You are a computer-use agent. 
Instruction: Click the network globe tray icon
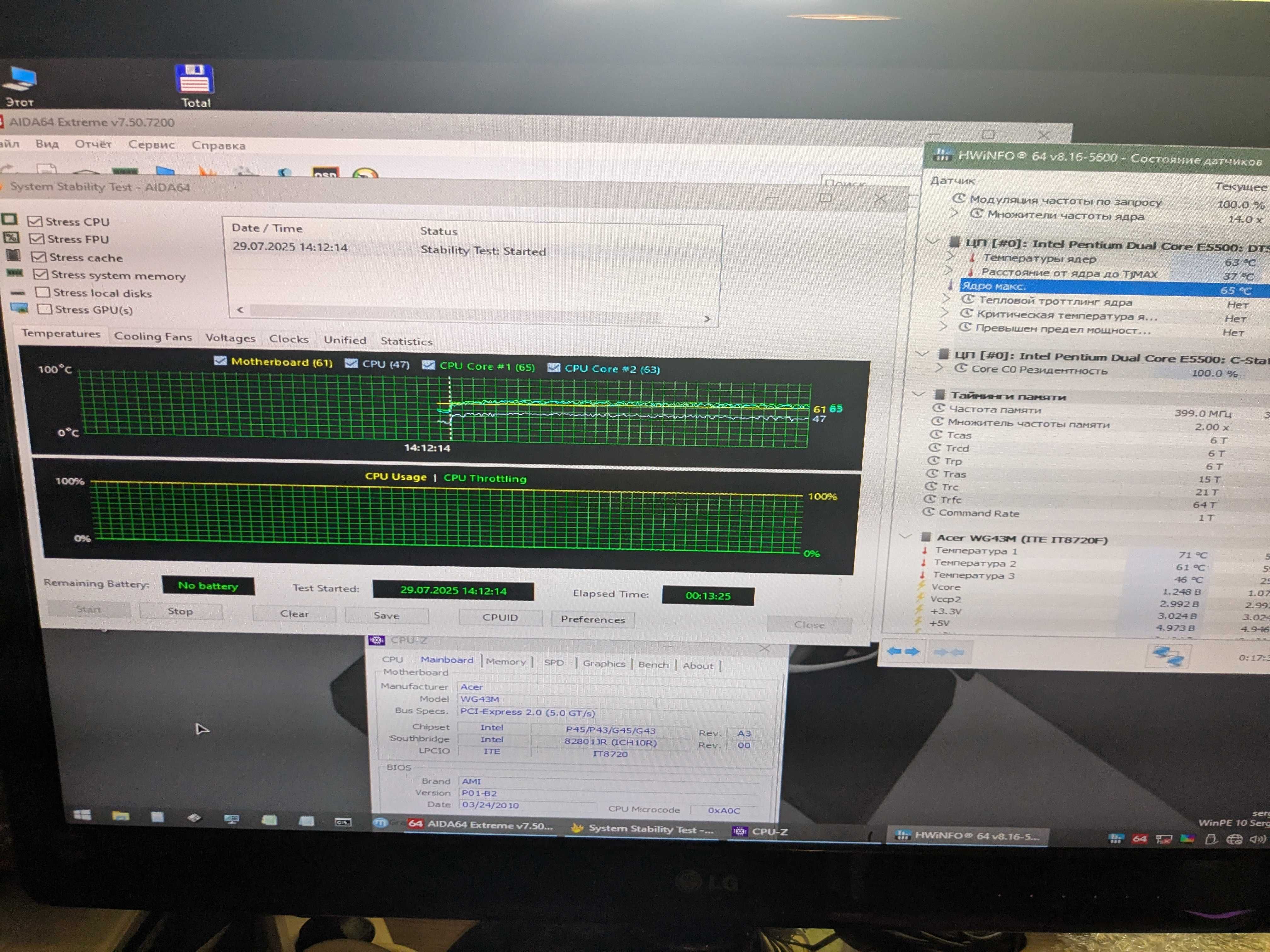tap(1234, 839)
